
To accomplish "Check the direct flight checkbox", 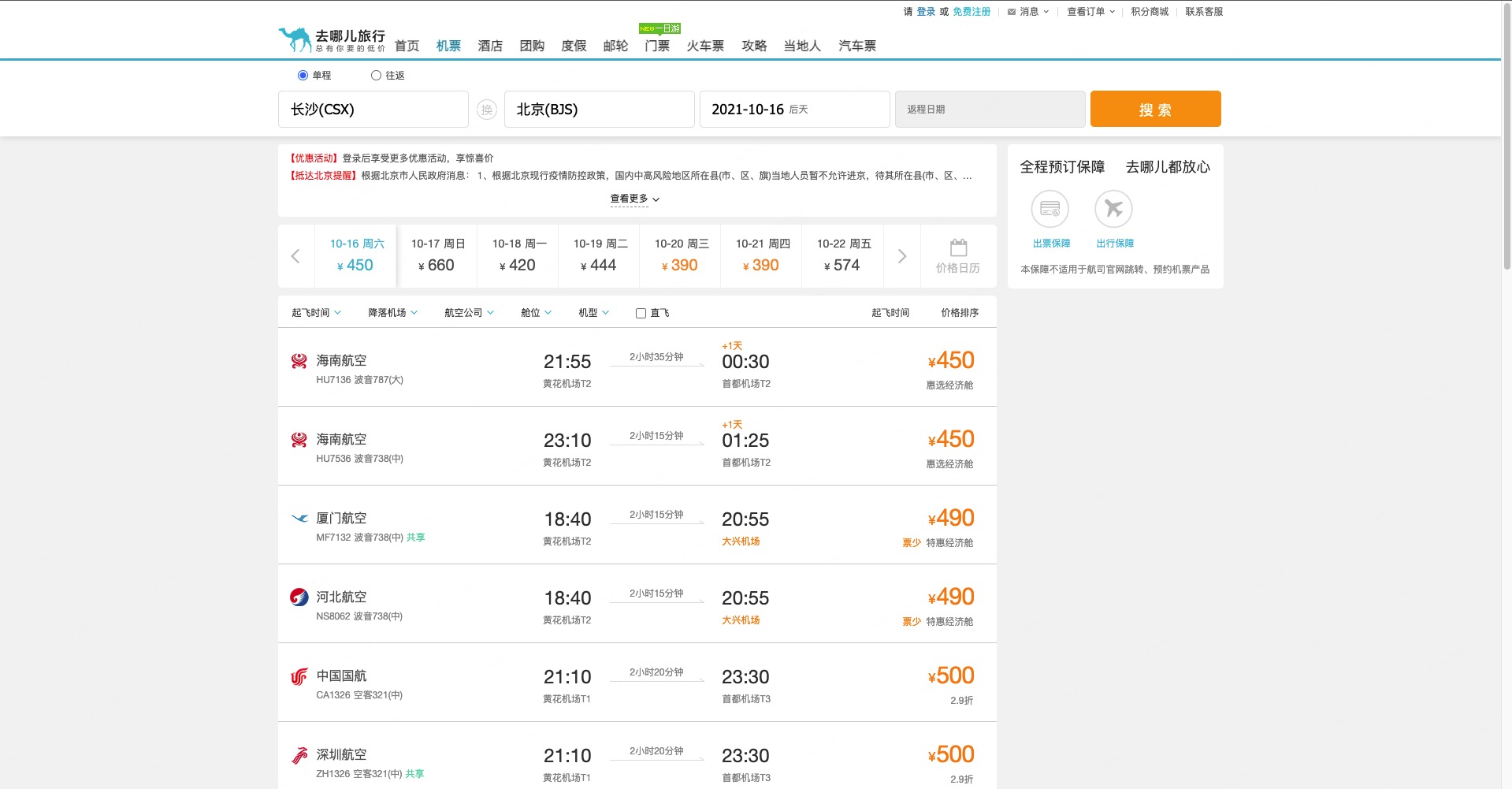I will 641,314.
